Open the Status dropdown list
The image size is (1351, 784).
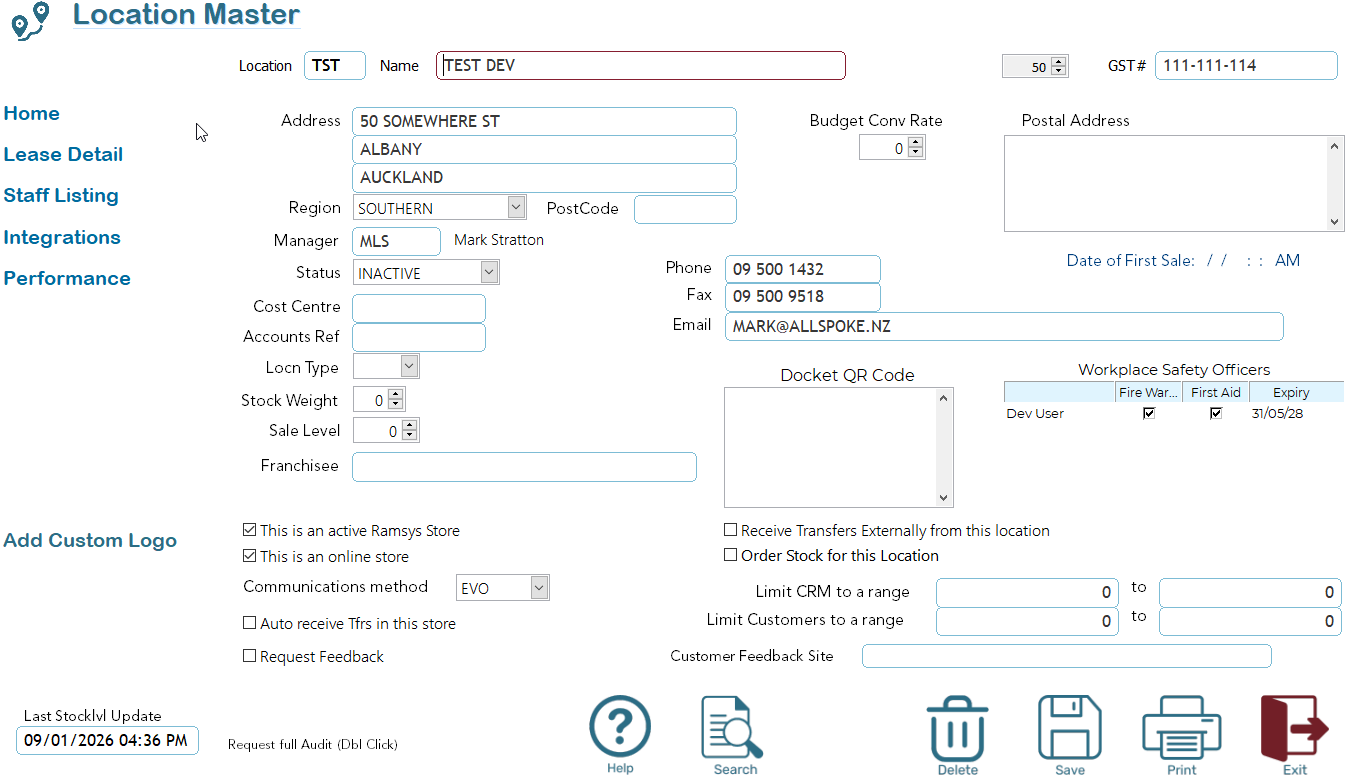coord(489,272)
